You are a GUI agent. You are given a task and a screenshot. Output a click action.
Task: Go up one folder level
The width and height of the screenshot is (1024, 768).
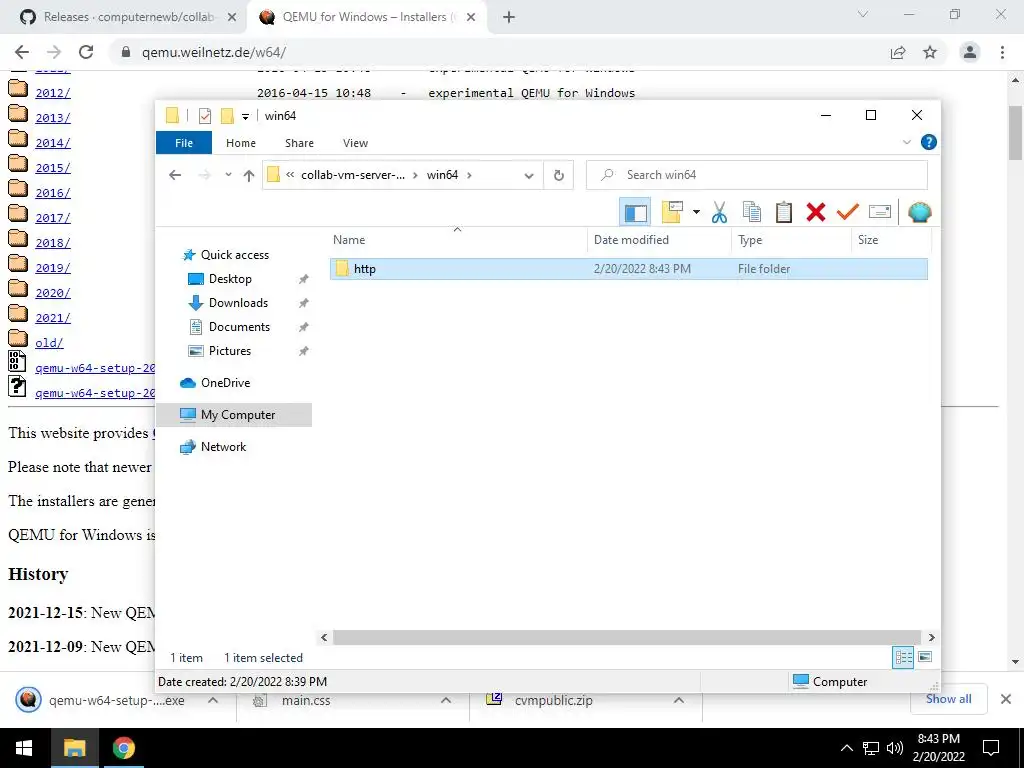pyautogui.click(x=249, y=175)
